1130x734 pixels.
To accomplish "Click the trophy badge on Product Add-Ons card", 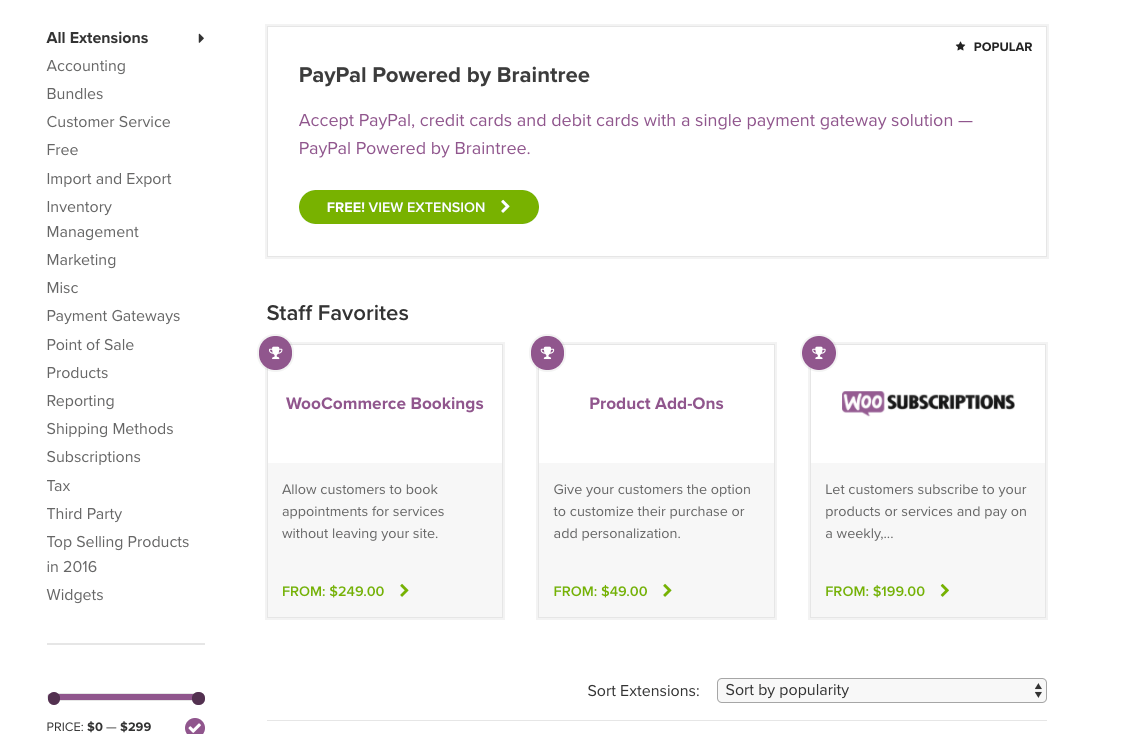I will [548, 353].
